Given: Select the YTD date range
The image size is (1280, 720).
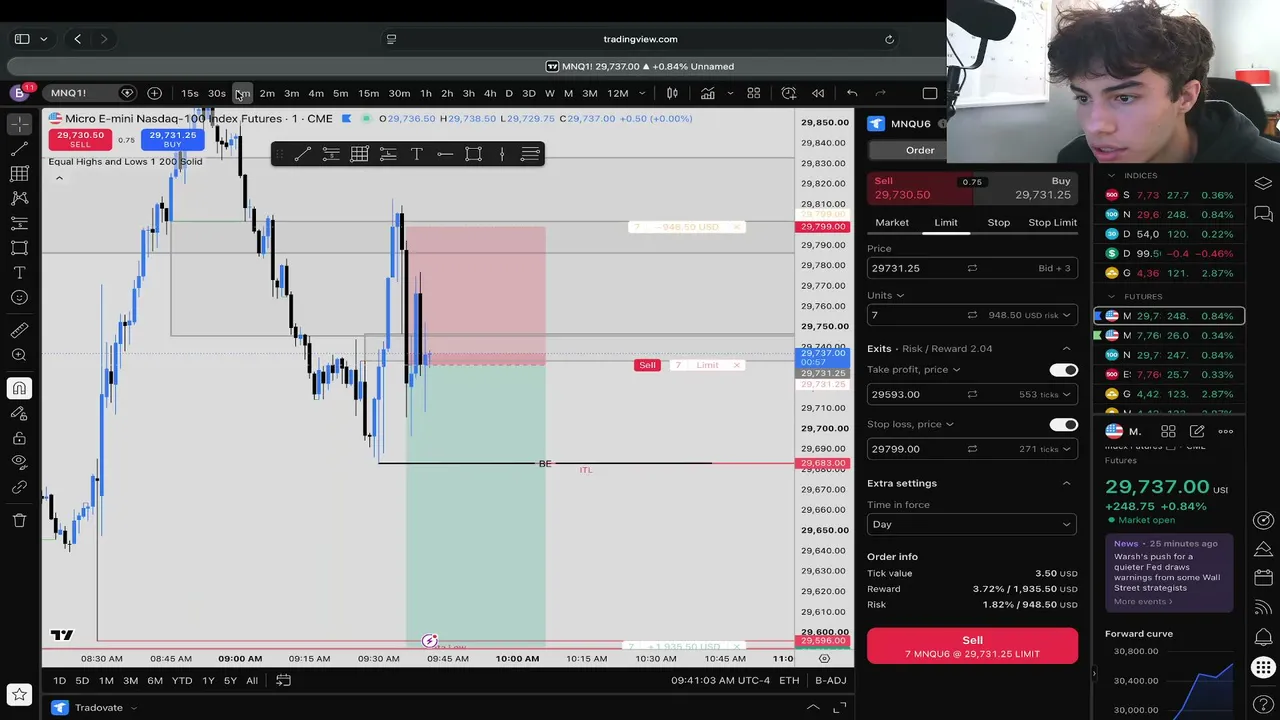Looking at the screenshot, I should pos(181,680).
